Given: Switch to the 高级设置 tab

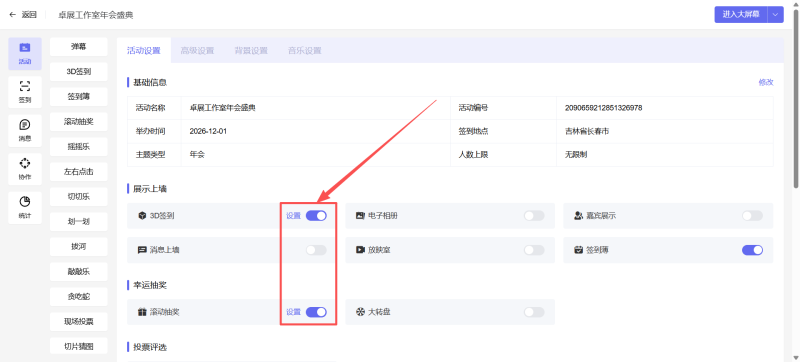Looking at the screenshot, I should 197,50.
